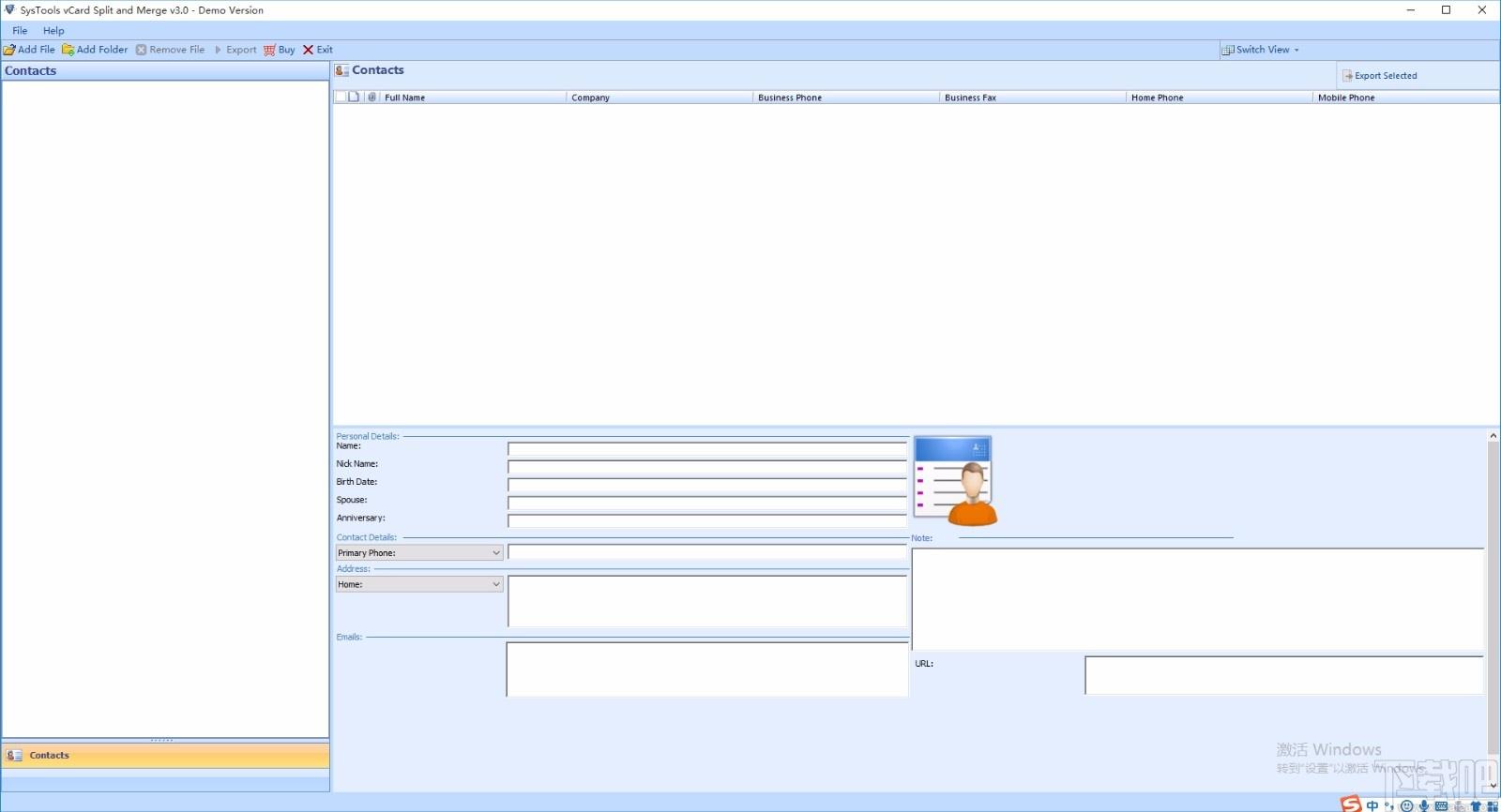Click the document column header icon
Image resolution: width=1501 pixels, height=812 pixels.
tap(354, 97)
